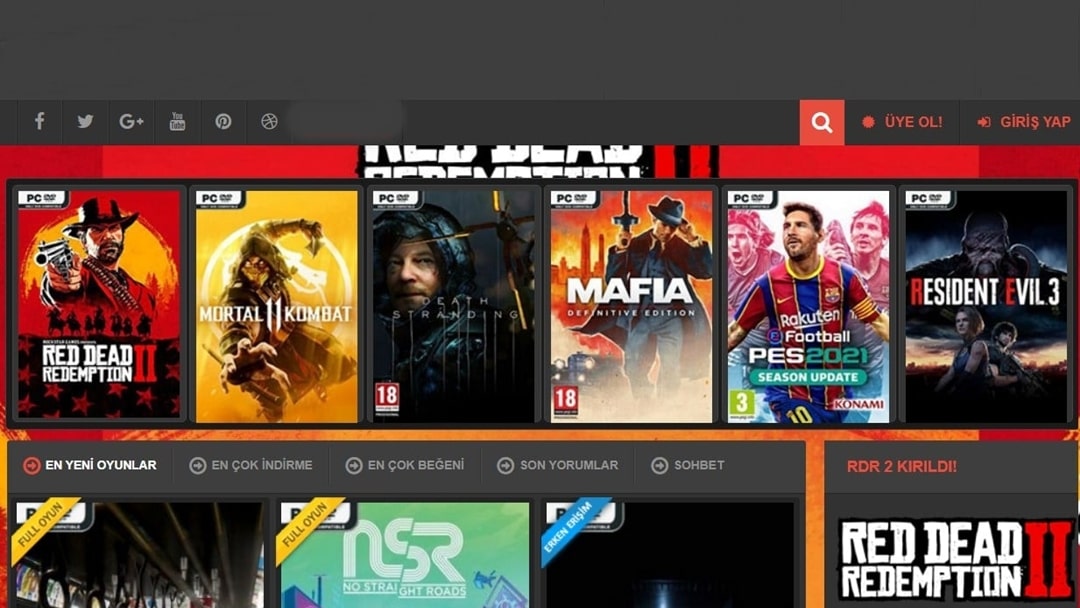Viewport: 1080px width, 608px height.
Task: Open the Mortal Kombat 11 cover
Action: tap(277, 306)
